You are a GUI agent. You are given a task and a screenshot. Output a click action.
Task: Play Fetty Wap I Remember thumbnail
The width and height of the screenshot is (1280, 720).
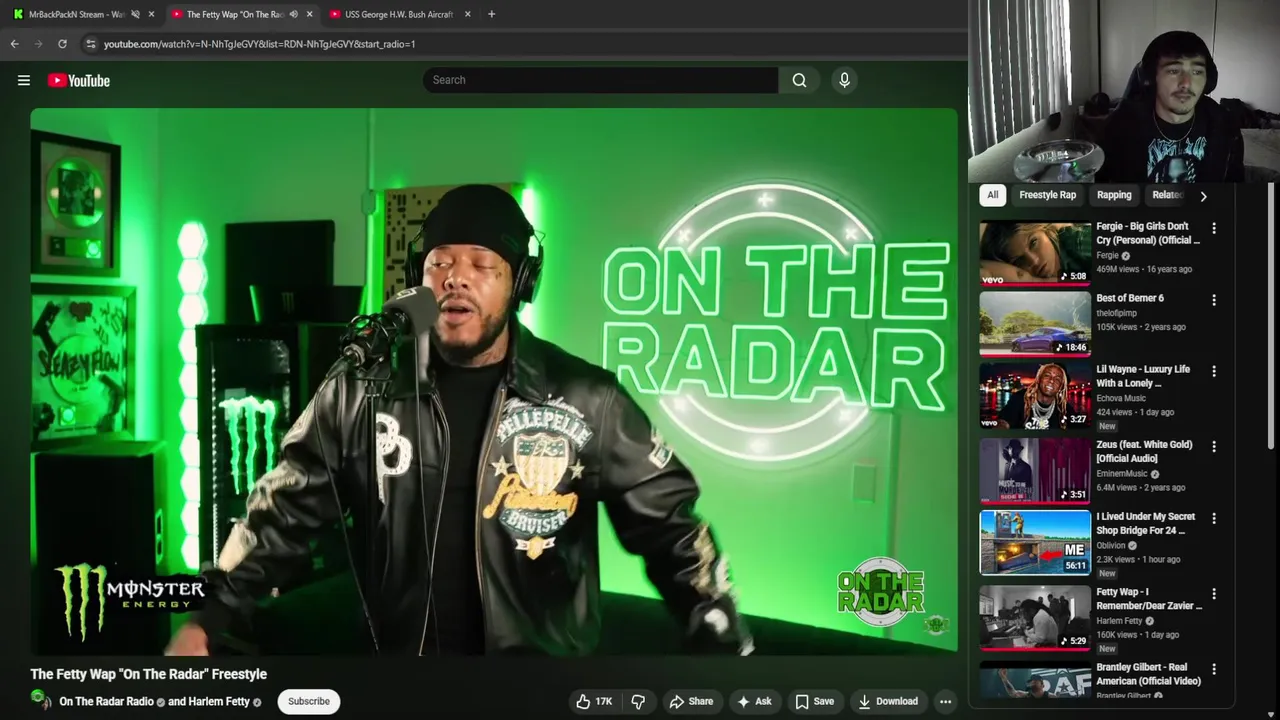(1035, 618)
